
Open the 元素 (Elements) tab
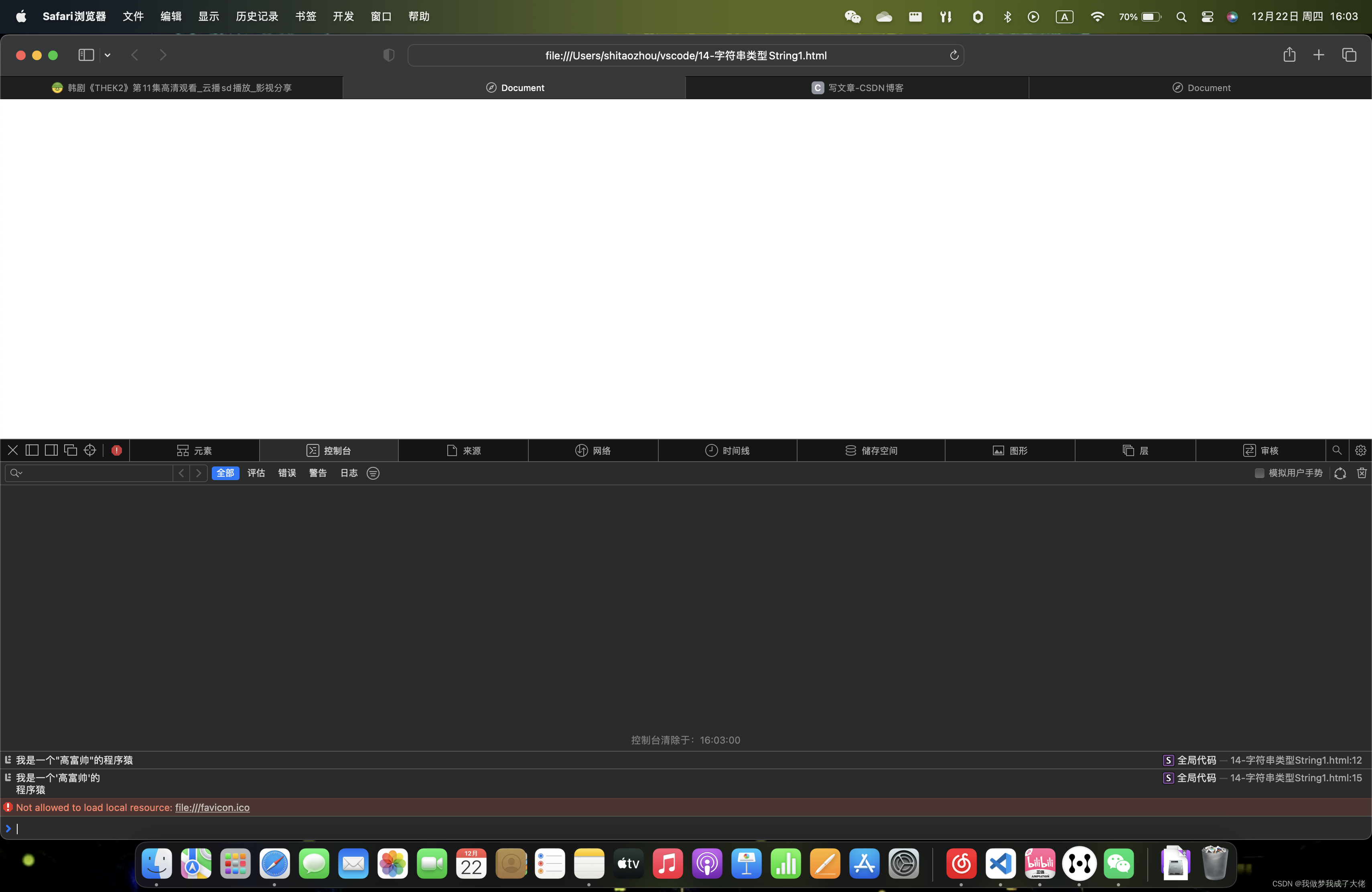194,450
